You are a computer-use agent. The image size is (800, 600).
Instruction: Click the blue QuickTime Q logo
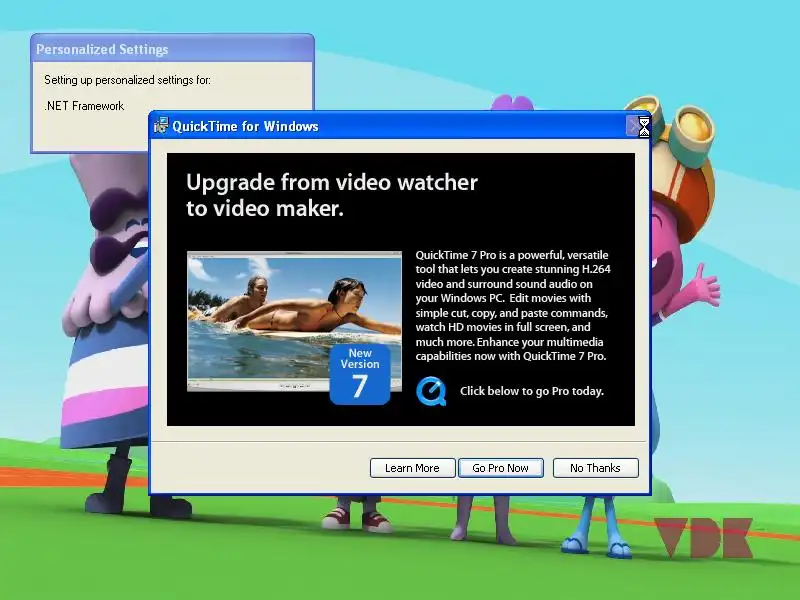point(431,391)
